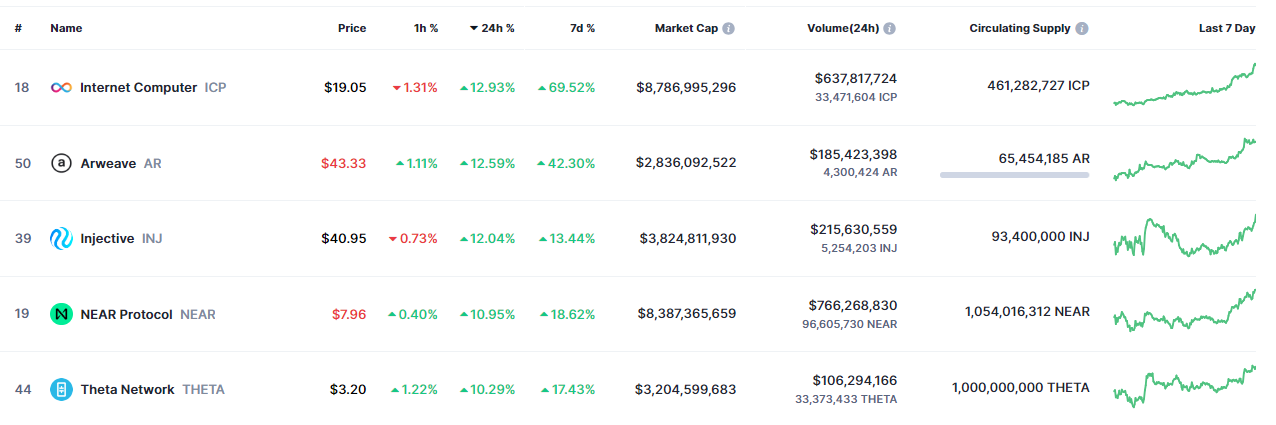Click the Internet Computer infinity logo icon
The height and width of the screenshot is (425, 1276).
61,88
